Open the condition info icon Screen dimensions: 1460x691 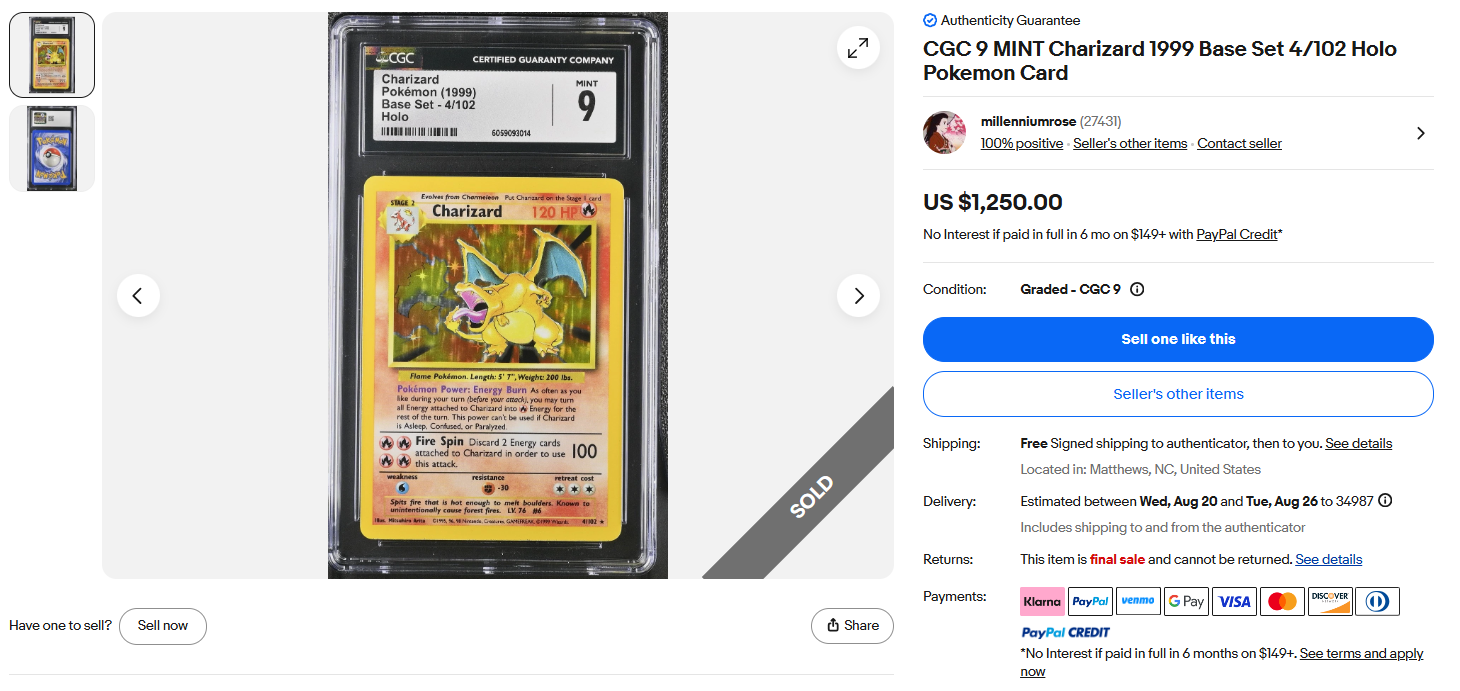pyautogui.click(x=1137, y=289)
